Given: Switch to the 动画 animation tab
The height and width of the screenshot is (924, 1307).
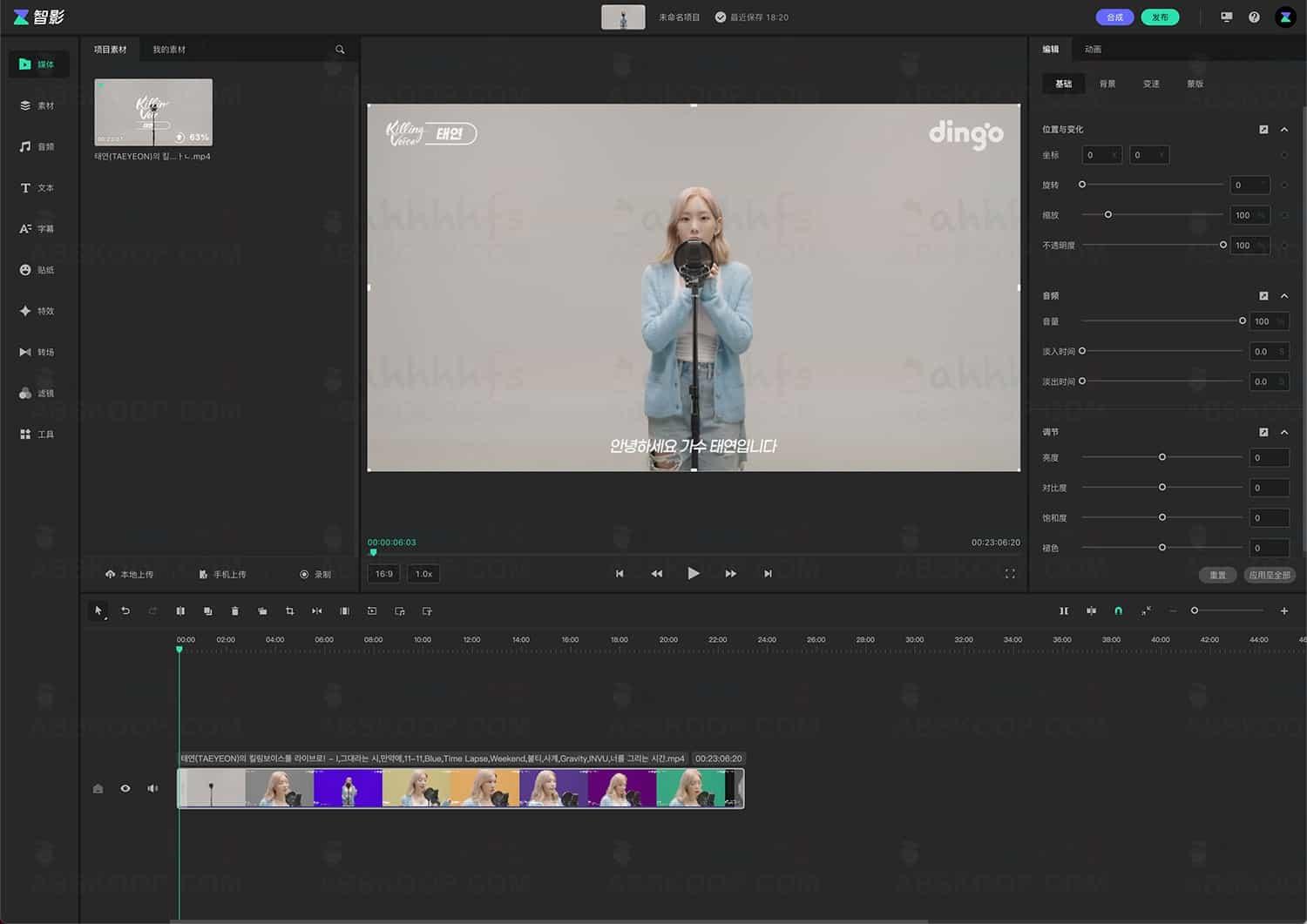Looking at the screenshot, I should pyautogui.click(x=1093, y=50).
